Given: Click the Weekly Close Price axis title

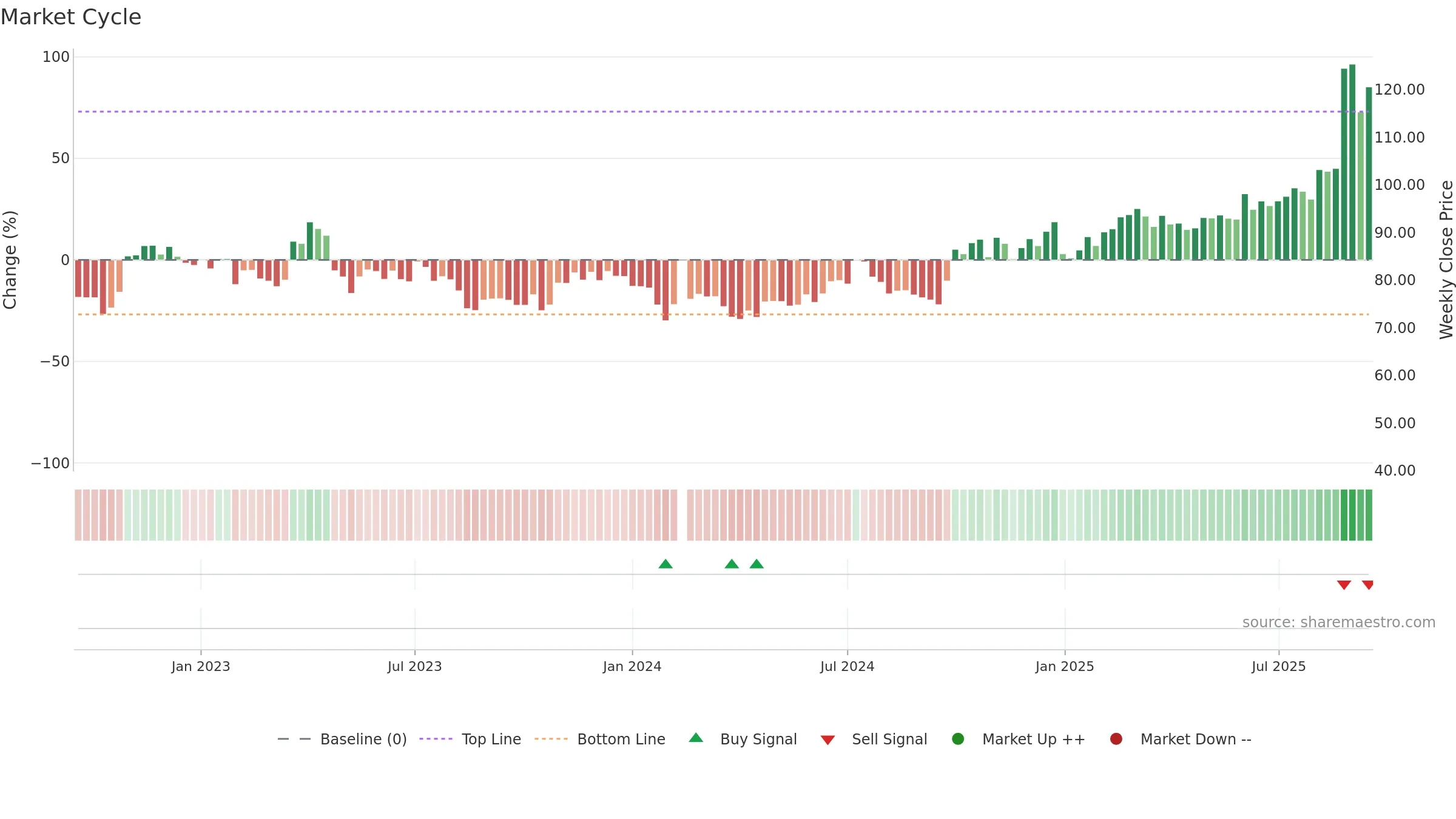Looking at the screenshot, I should point(1446,260).
